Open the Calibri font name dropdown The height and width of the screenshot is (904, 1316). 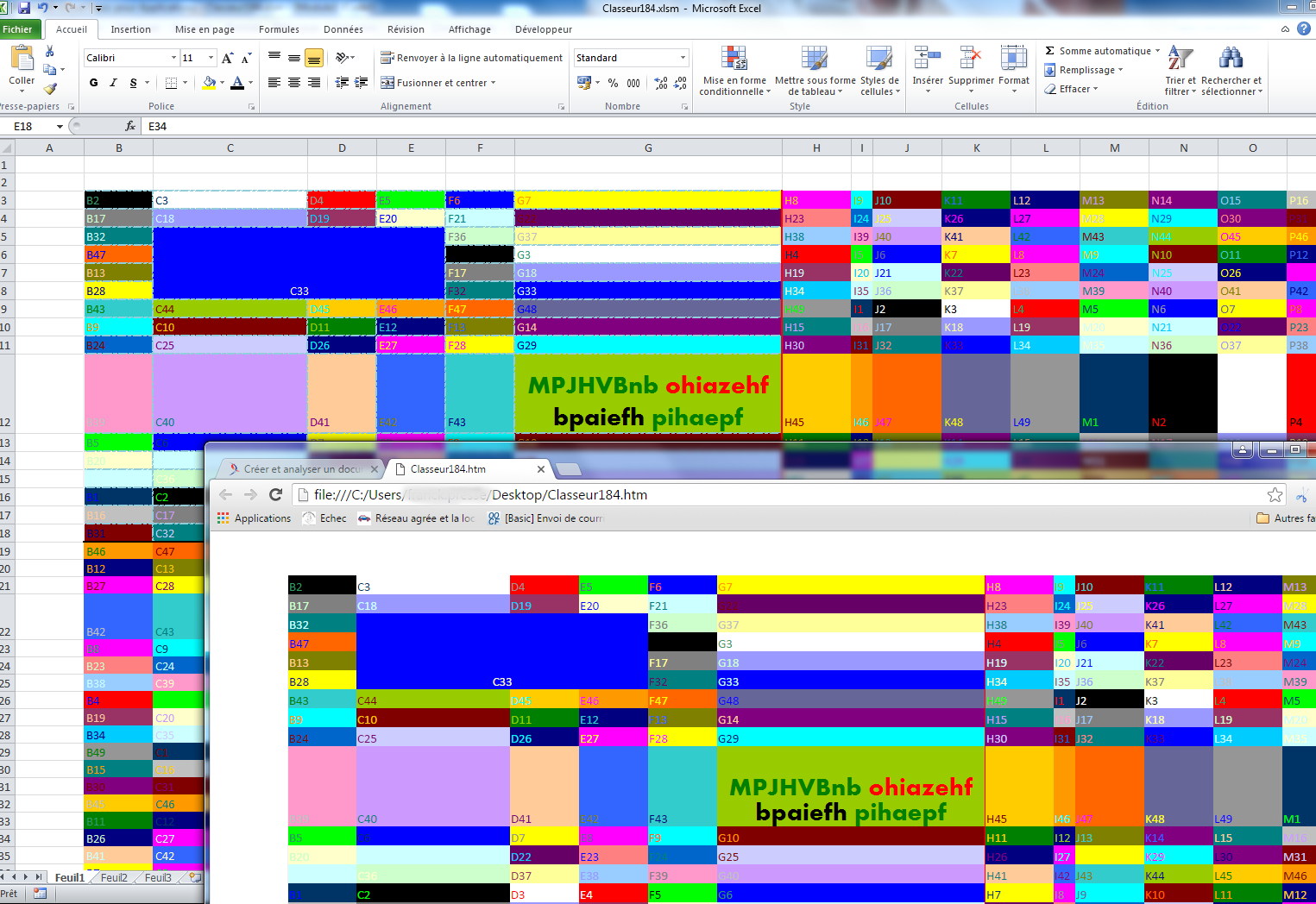[x=173, y=58]
